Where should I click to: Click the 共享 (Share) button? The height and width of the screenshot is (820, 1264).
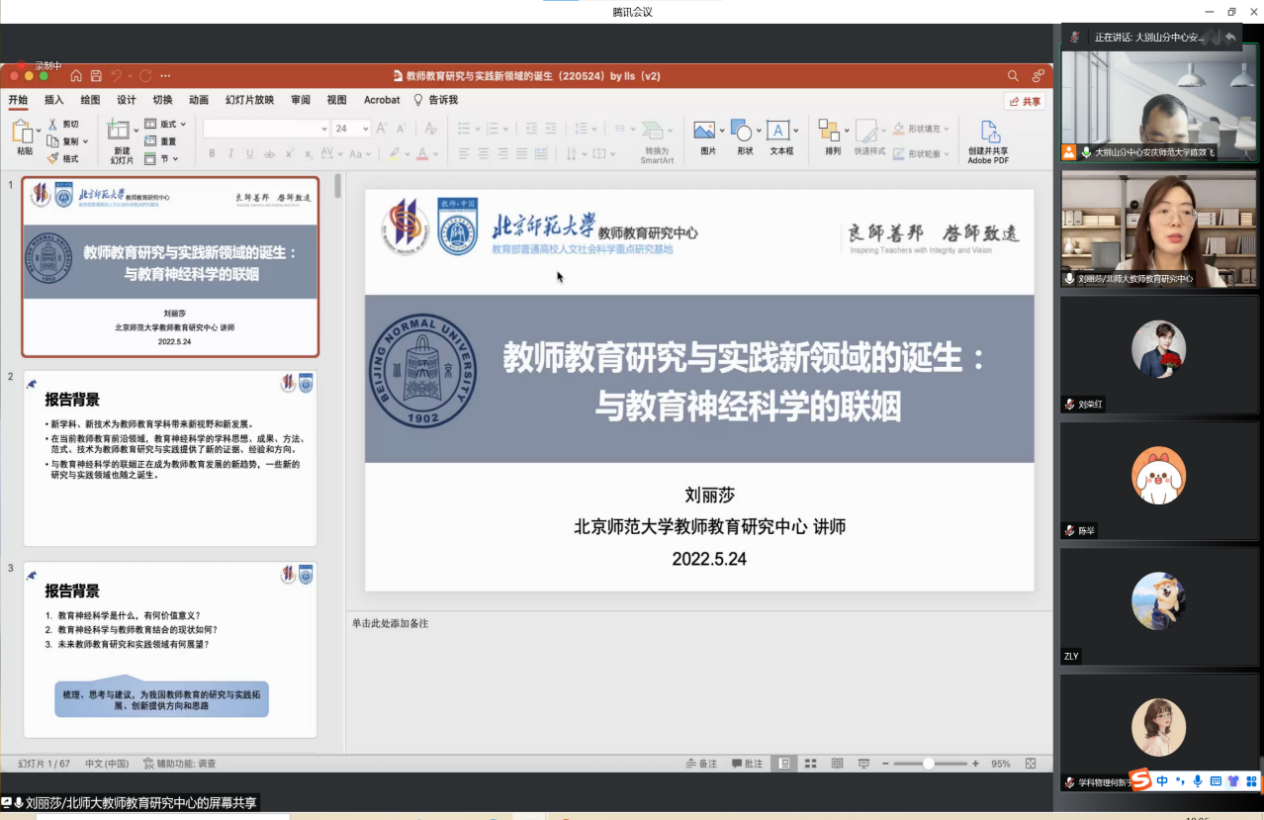pos(1025,101)
